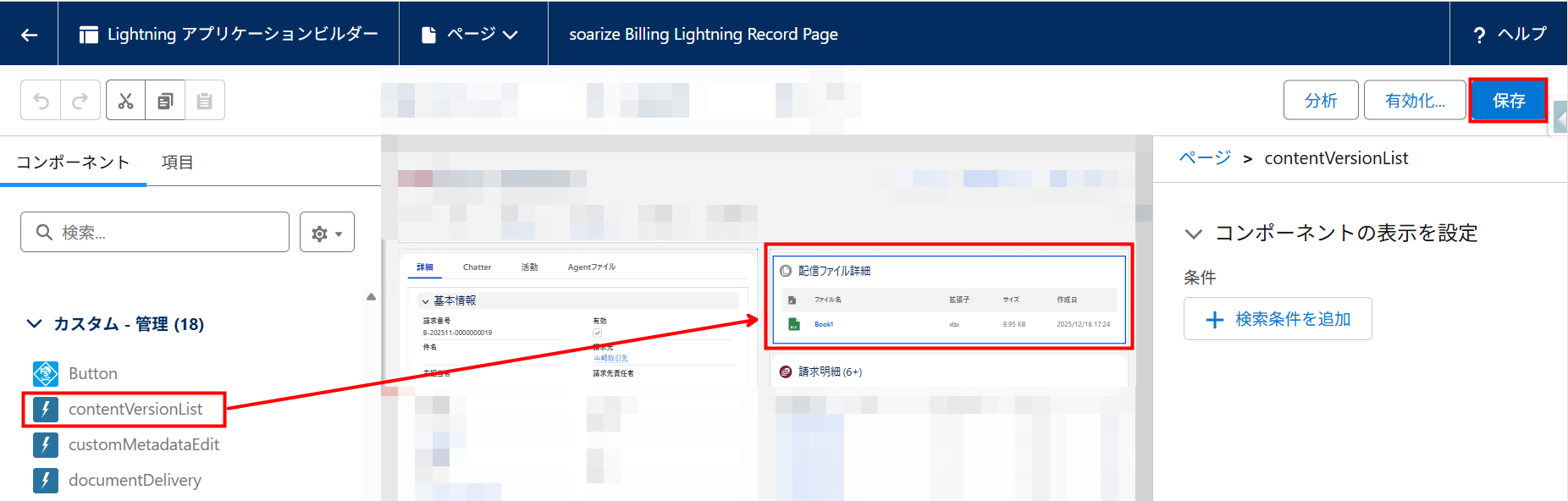Viewport: 1568px width, 501px height.
Task: Click the 保存 button
Action: [1508, 101]
